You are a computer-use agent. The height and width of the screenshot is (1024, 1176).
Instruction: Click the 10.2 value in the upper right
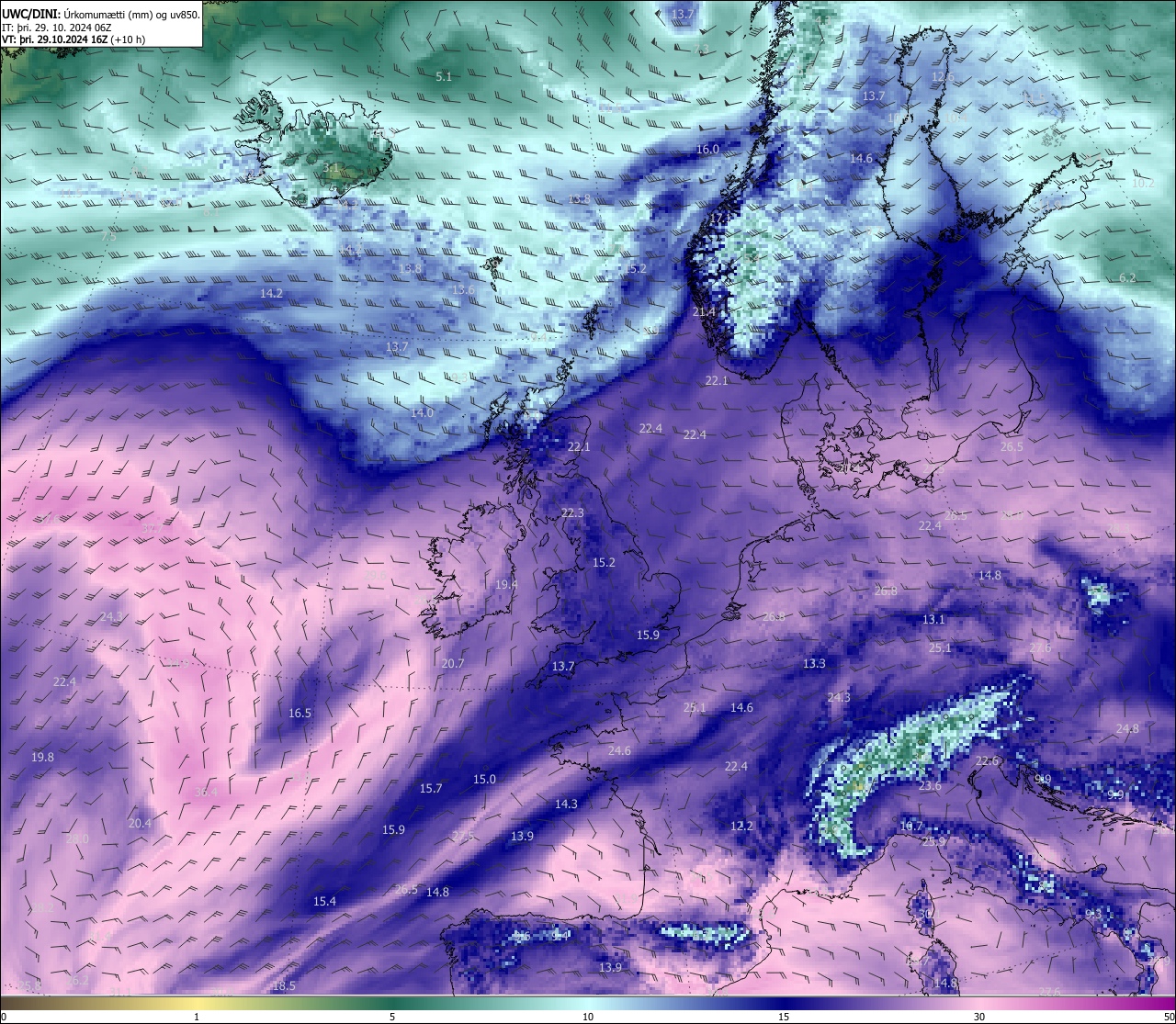(1143, 184)
